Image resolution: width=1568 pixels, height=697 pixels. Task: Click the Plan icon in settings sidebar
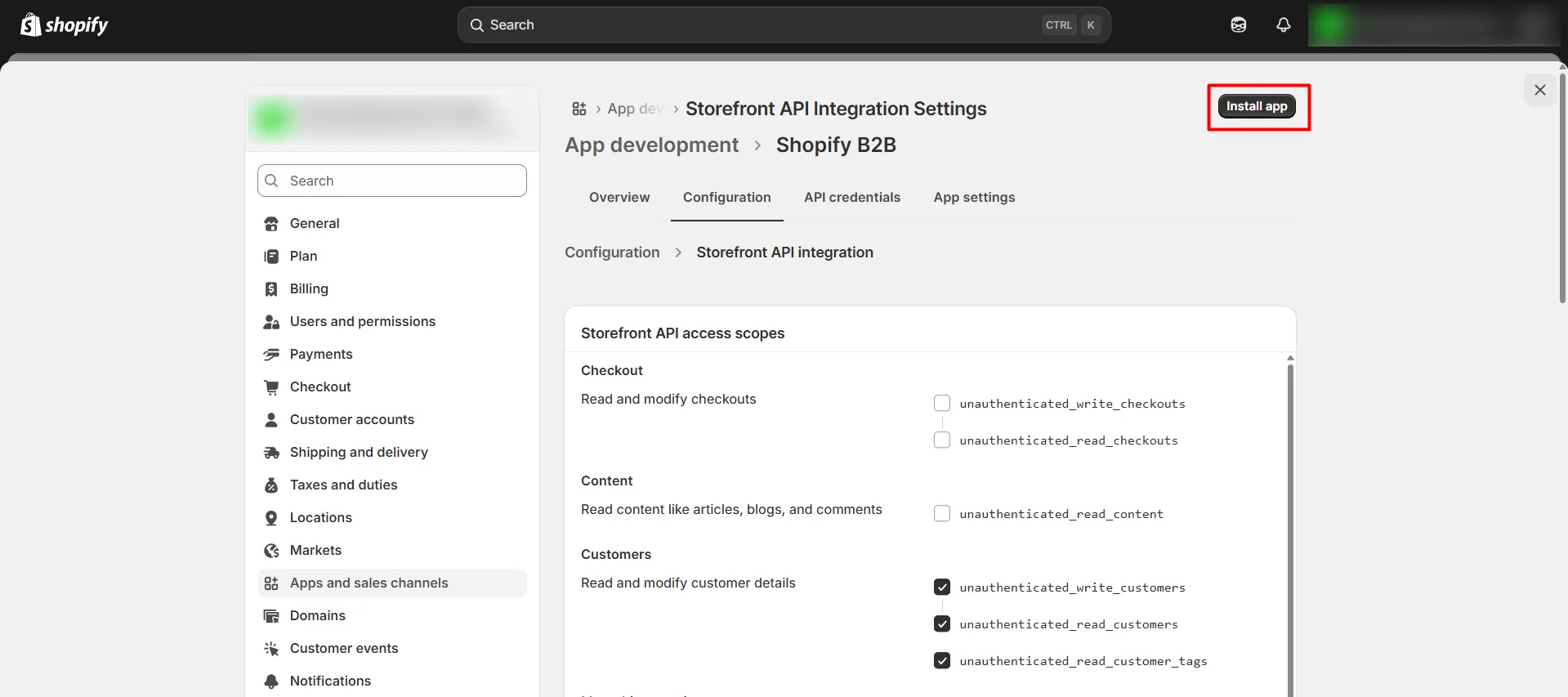point(271,257)
